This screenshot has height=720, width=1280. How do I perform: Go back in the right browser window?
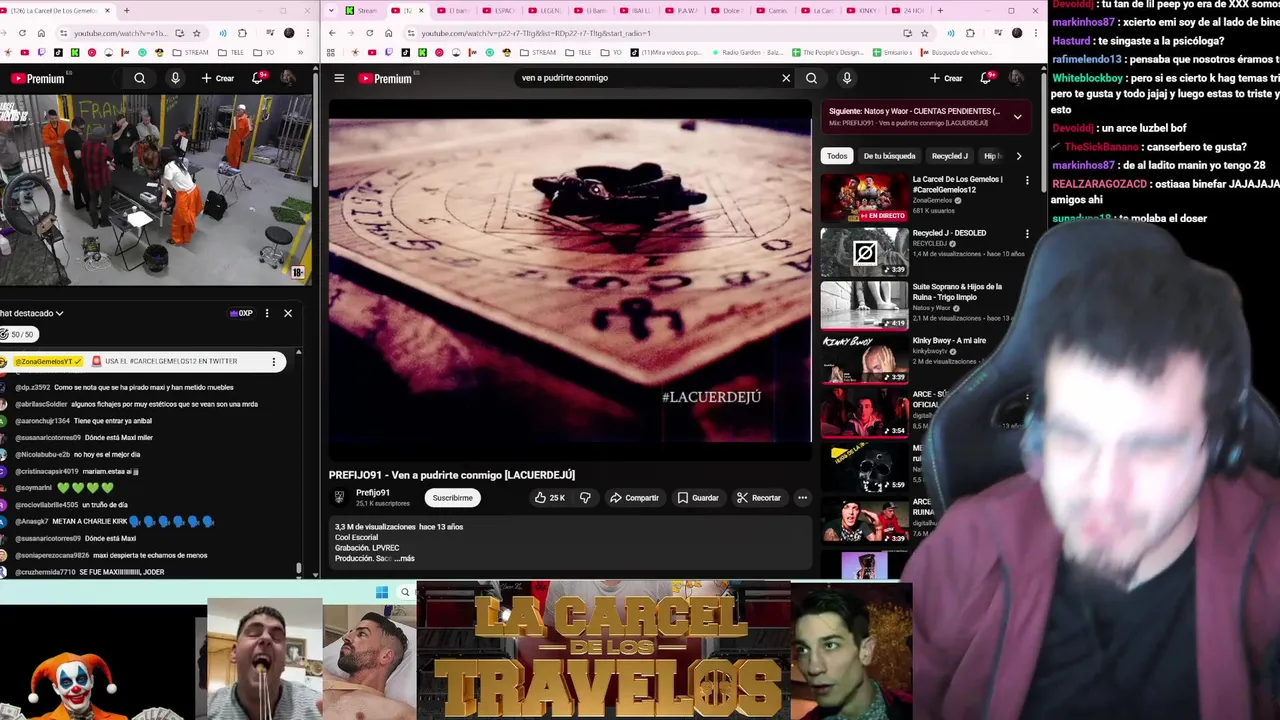click(x=332, y=33)
